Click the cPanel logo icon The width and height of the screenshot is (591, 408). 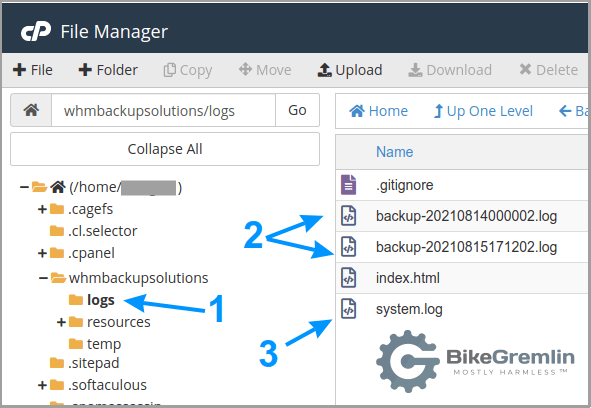pyautogui.click(x=36, y=32)
